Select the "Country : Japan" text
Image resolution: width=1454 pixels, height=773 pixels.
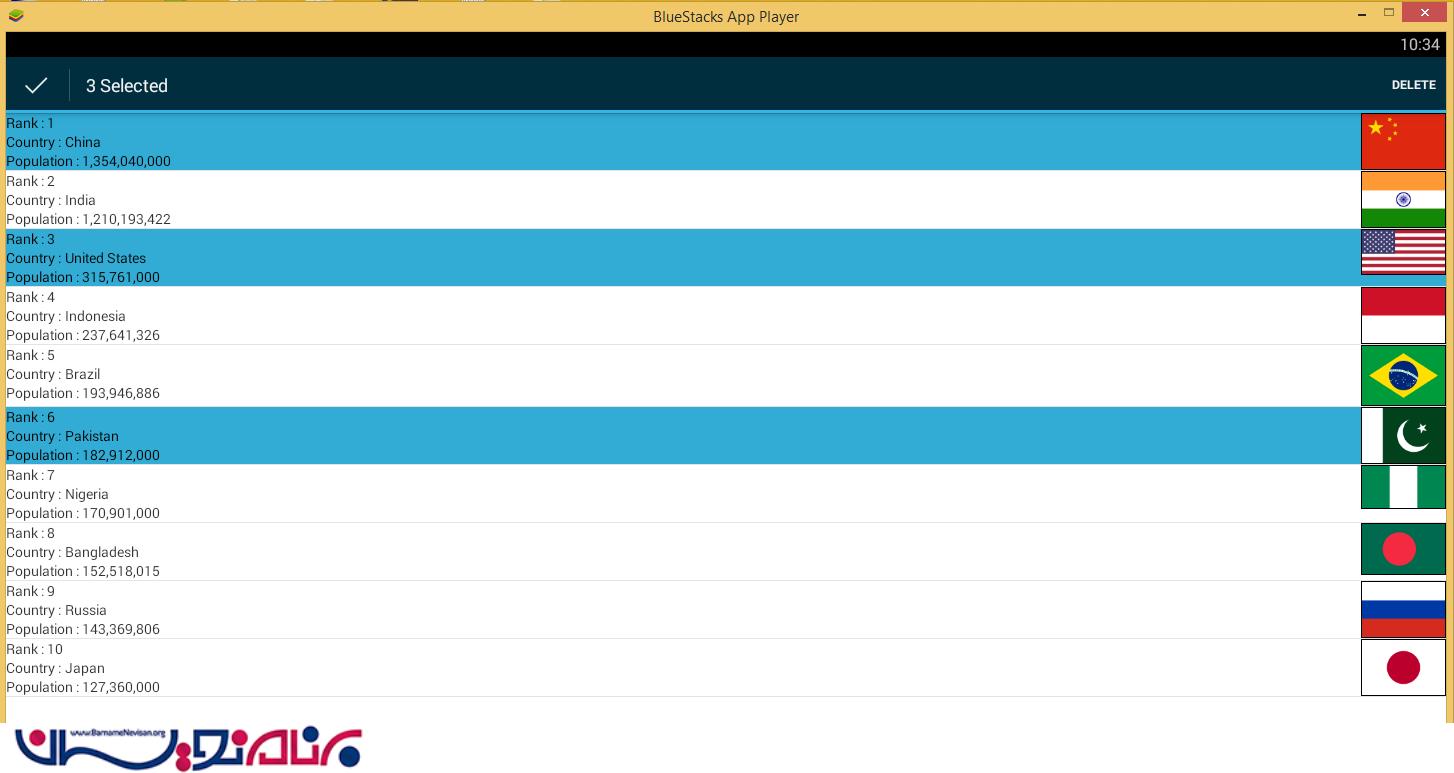tap(55, 668)
